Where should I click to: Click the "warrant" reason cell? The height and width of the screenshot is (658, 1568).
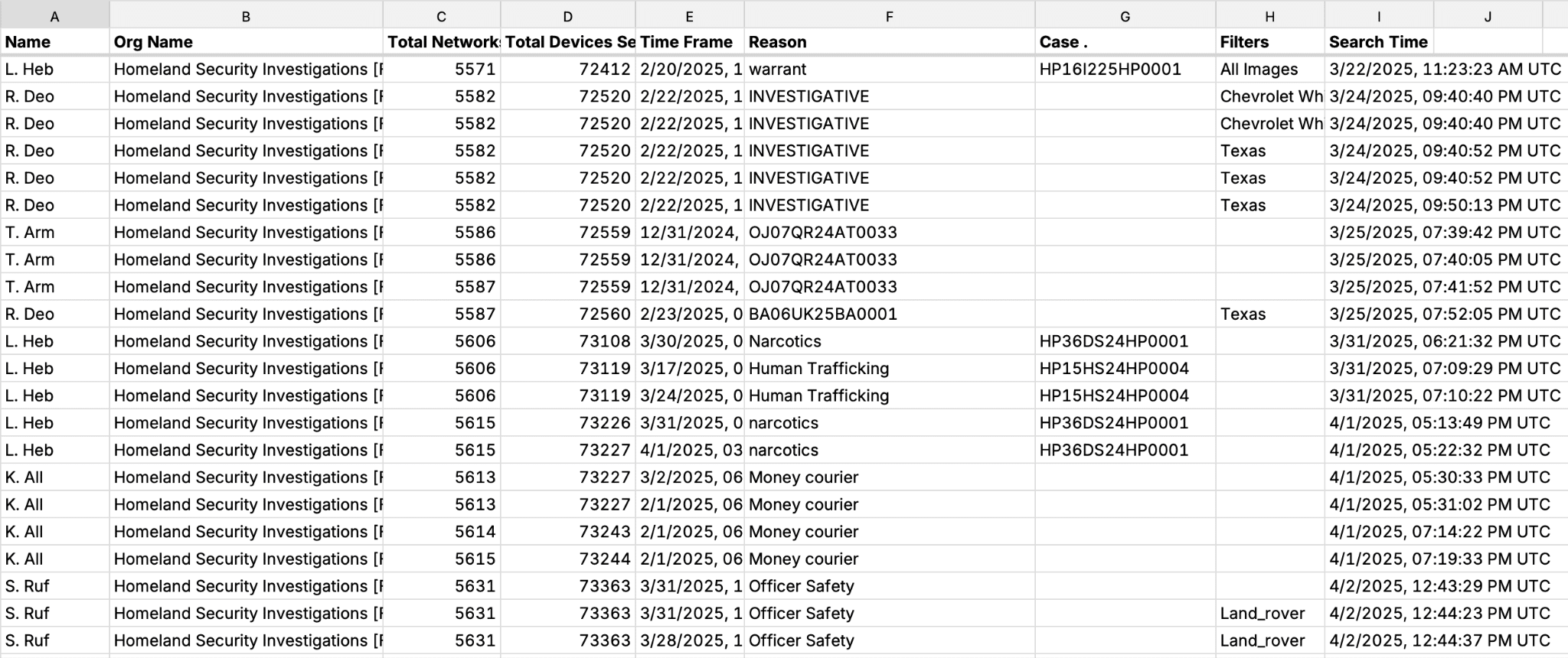coord(888,70)
